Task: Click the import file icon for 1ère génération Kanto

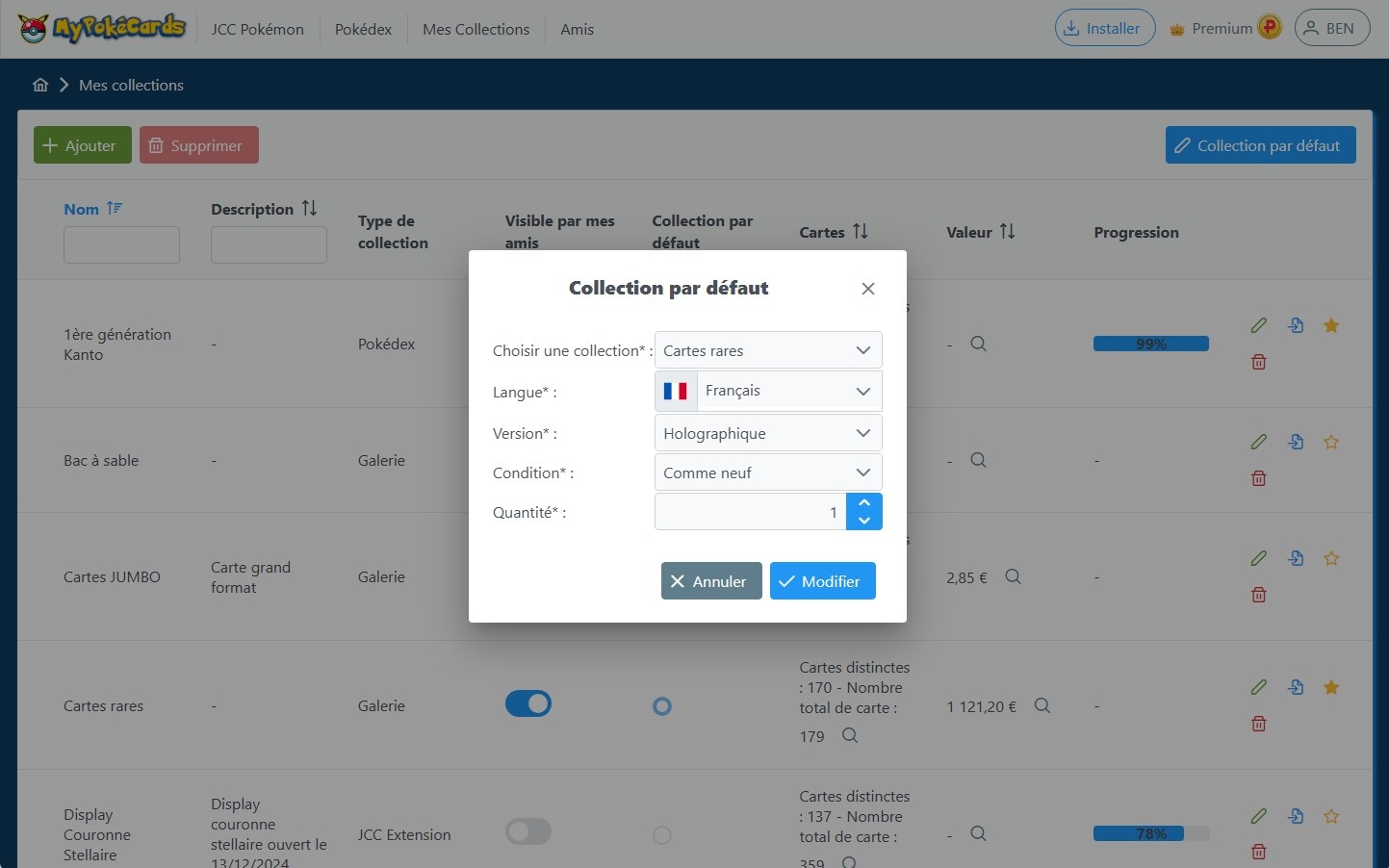Action: pos(1296,325)
